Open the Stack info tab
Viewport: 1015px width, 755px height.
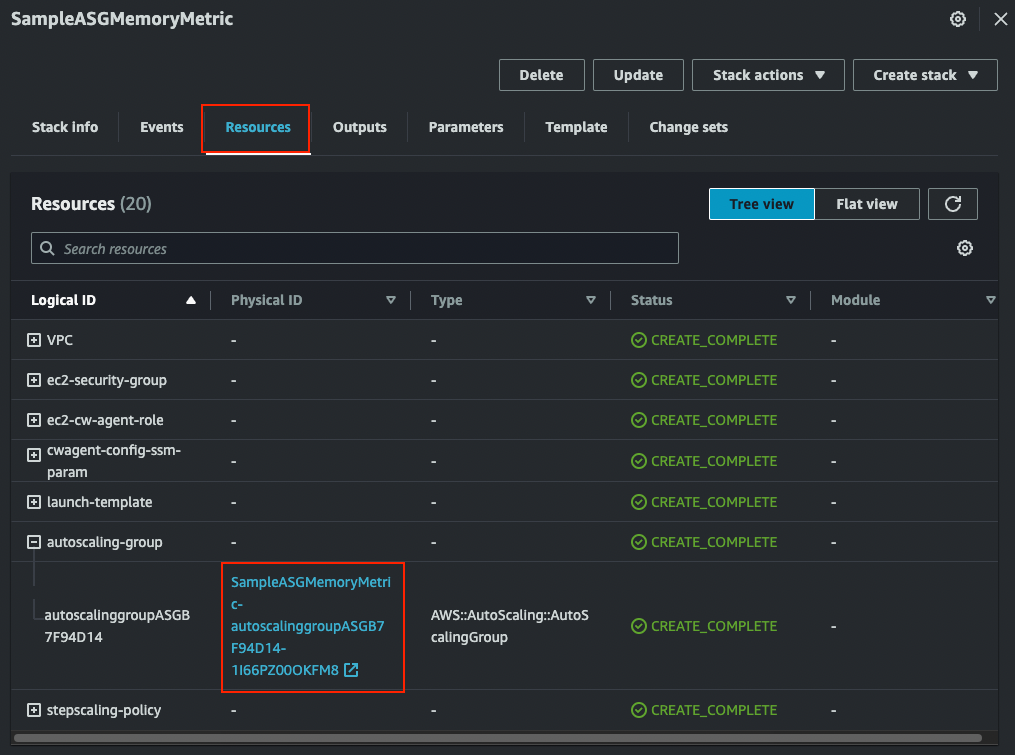[x=65, y=127]
